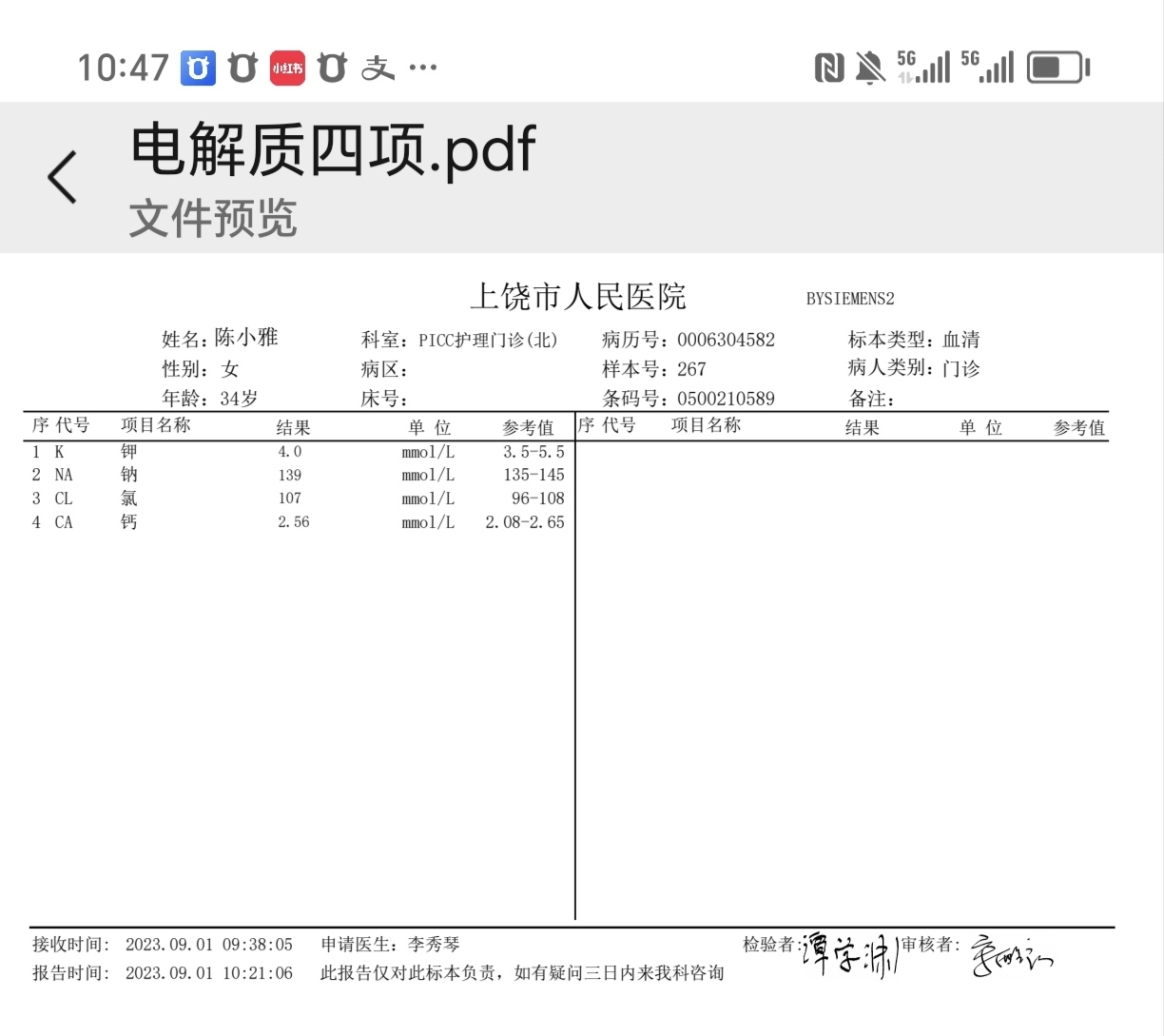Screen dimensions: 1164x1036
Task: Tap the report time 2023.09.01 10:21:06
Action: [209, 973]
